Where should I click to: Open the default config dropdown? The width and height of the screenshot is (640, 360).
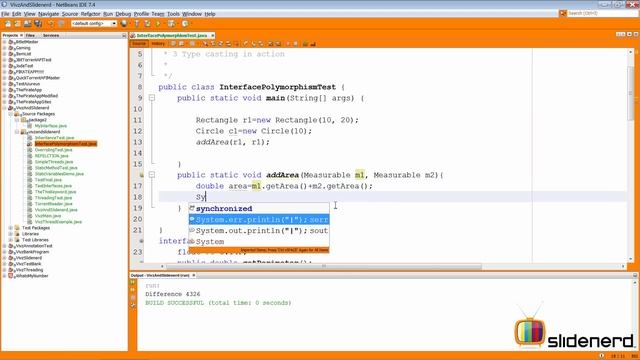click(94, 24)
